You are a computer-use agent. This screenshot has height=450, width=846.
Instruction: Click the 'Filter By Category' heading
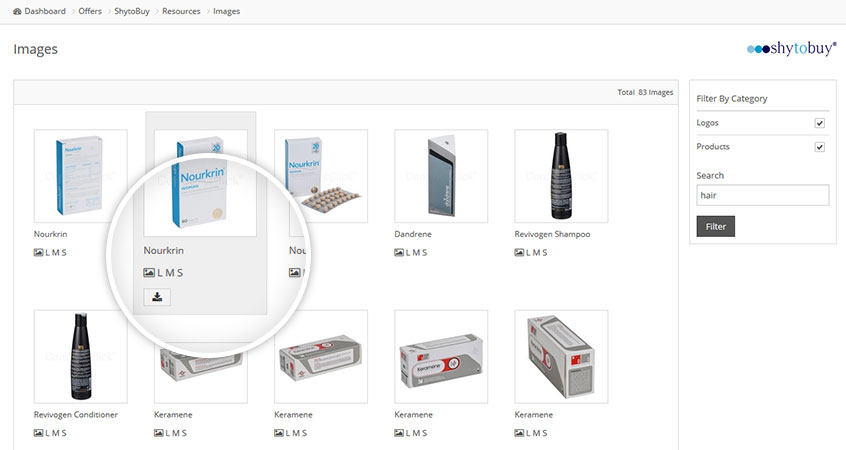click(732, 99)
